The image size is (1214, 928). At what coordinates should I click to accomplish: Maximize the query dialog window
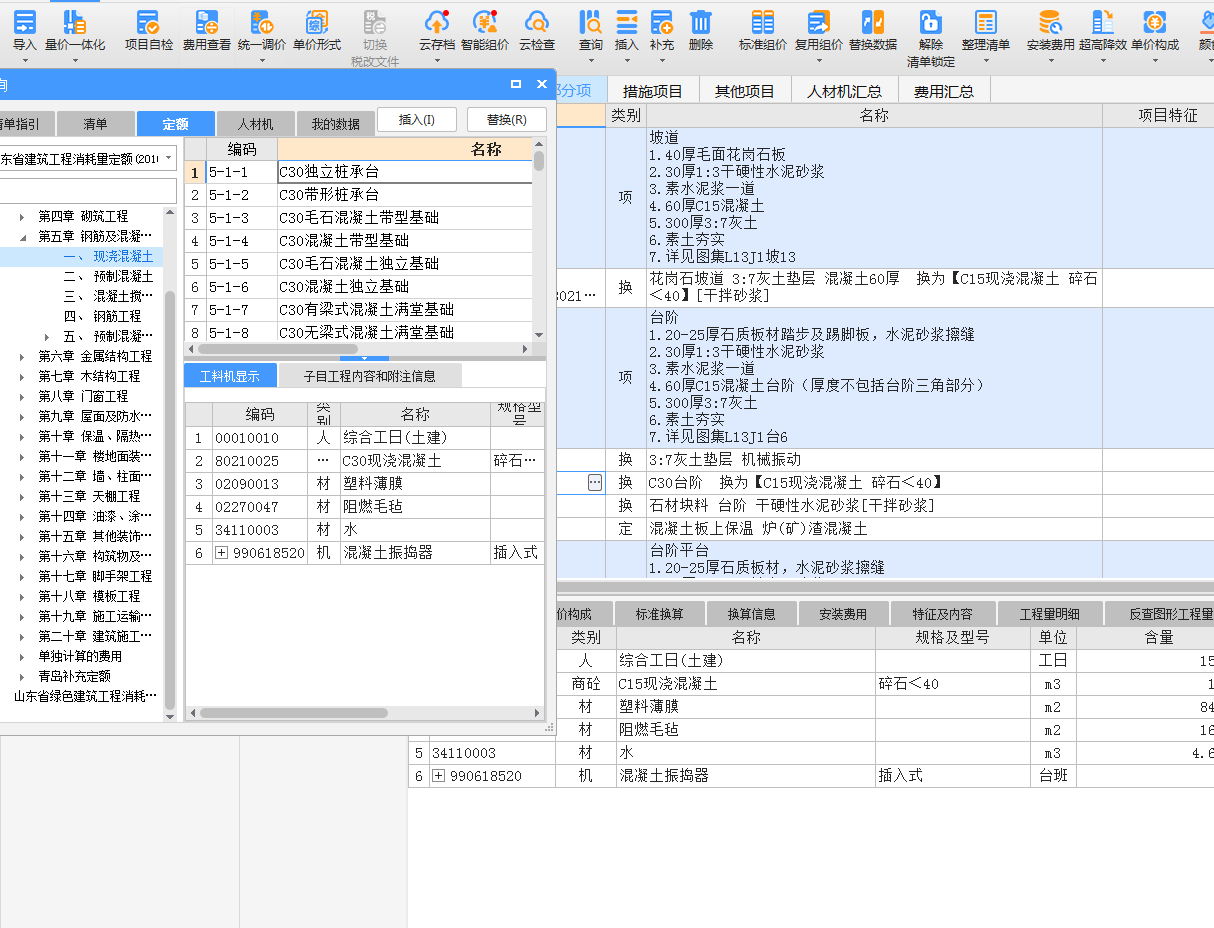click(x=516, y=84)
